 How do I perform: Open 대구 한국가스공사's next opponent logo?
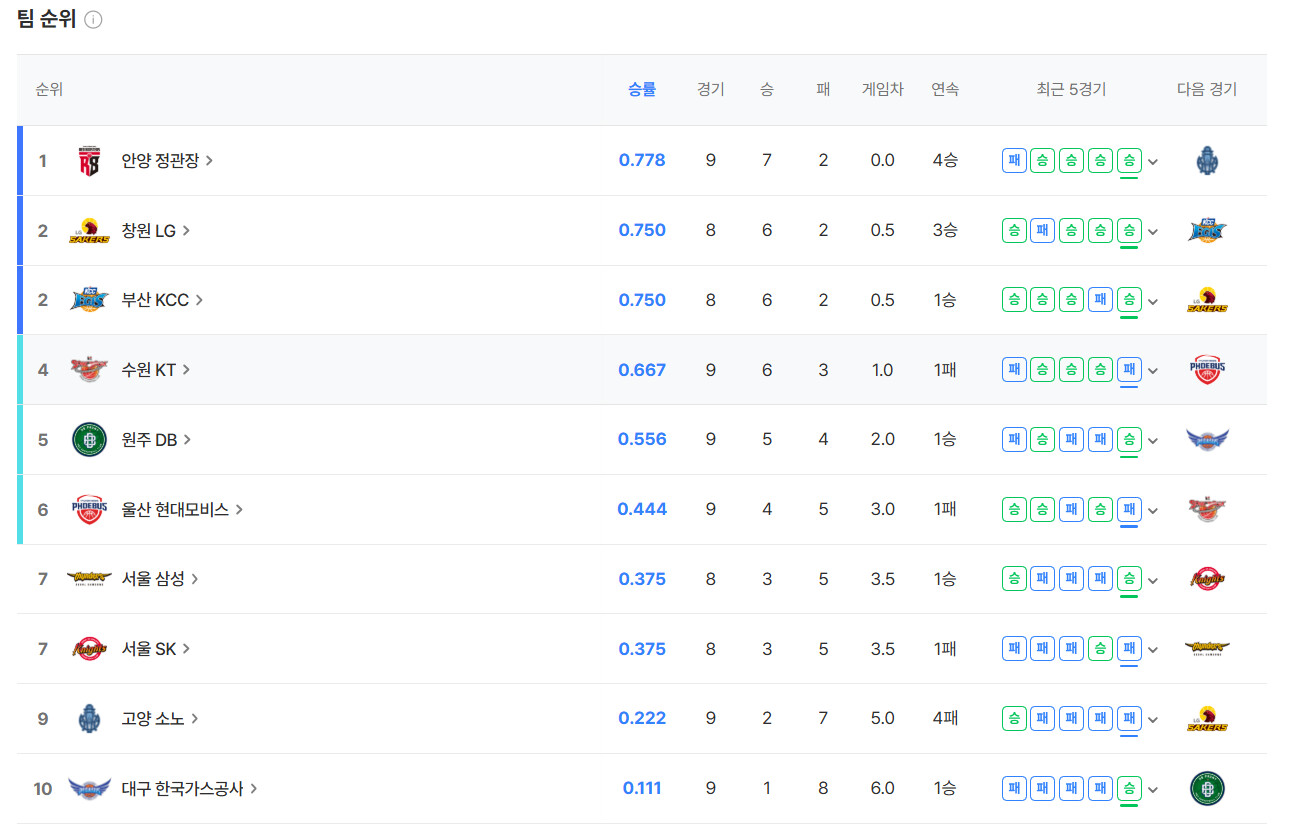tap(1207, 788)
